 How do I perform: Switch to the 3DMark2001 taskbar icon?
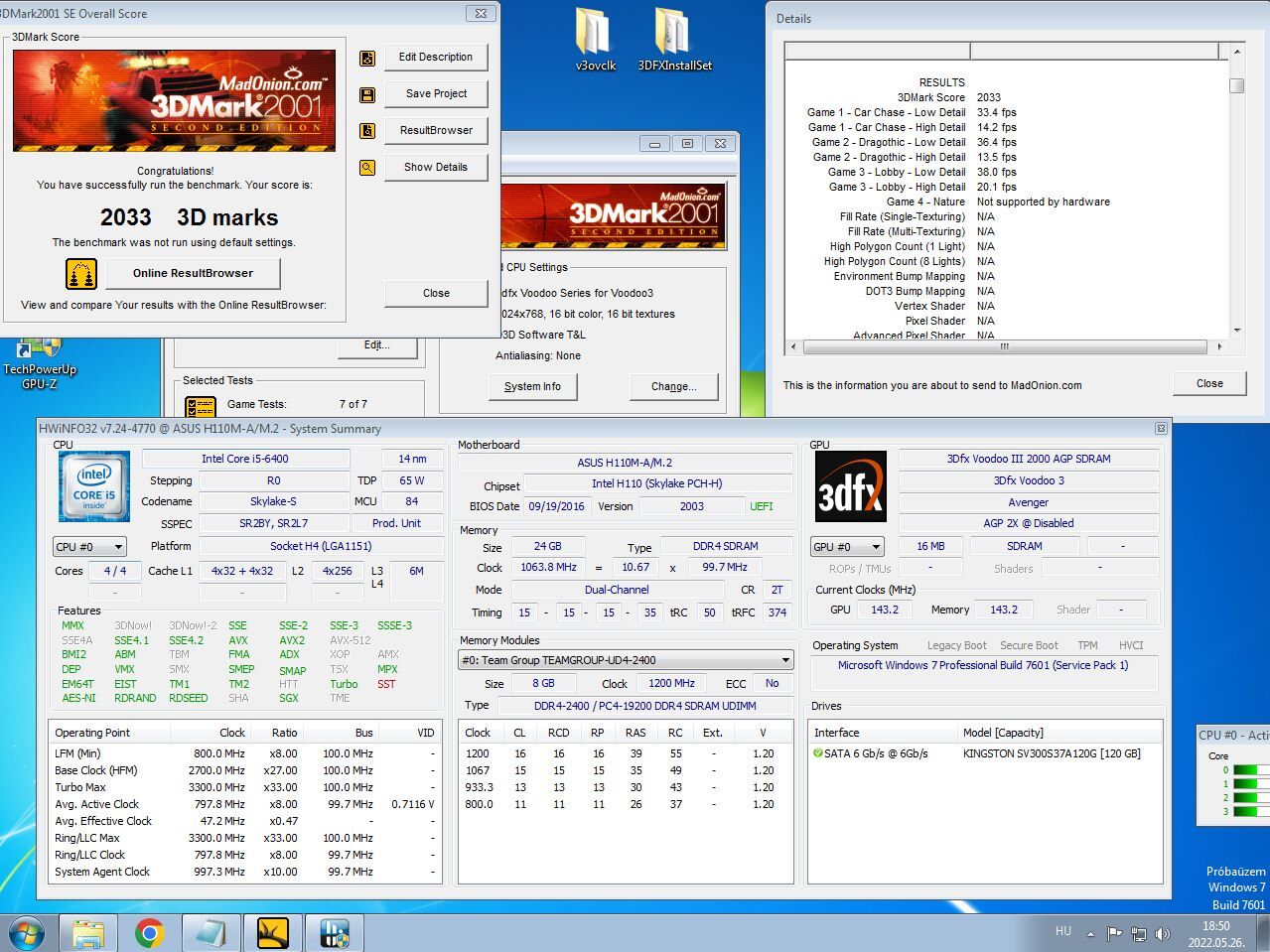click(x=272, y=933)
